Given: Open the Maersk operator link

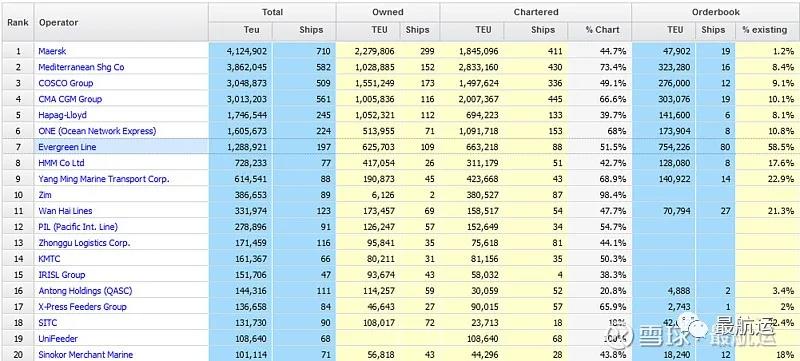Looking at the screenshot, I should pyautogui.click(x=52, y=51).
